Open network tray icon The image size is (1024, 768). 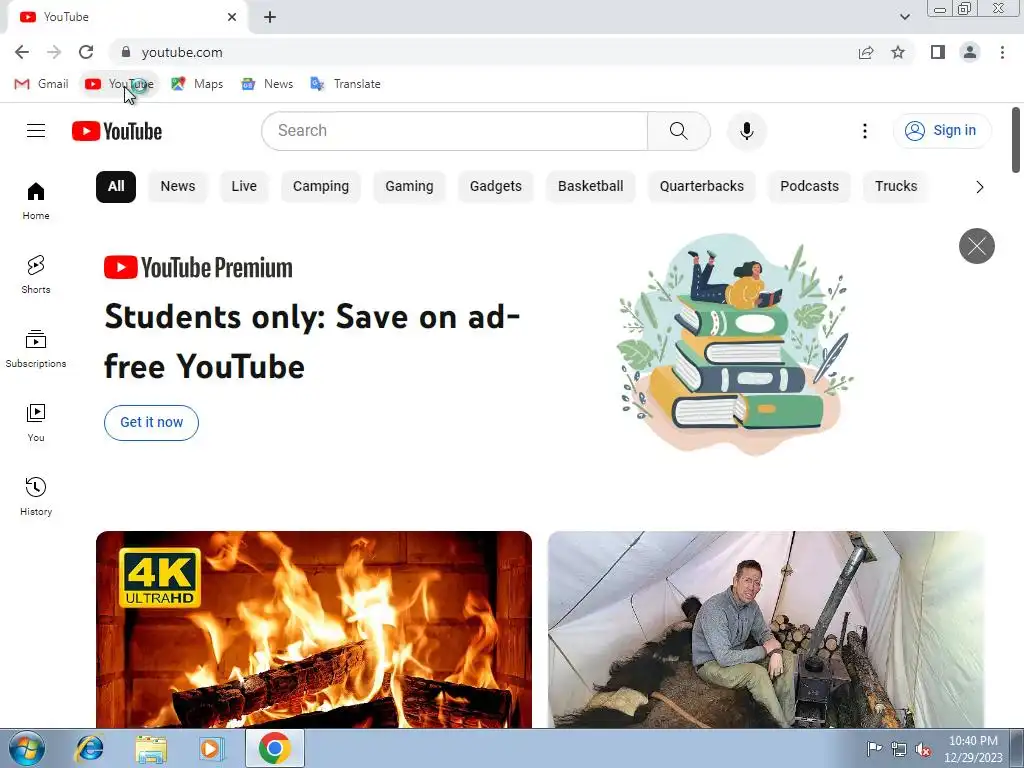click(899, 748)
